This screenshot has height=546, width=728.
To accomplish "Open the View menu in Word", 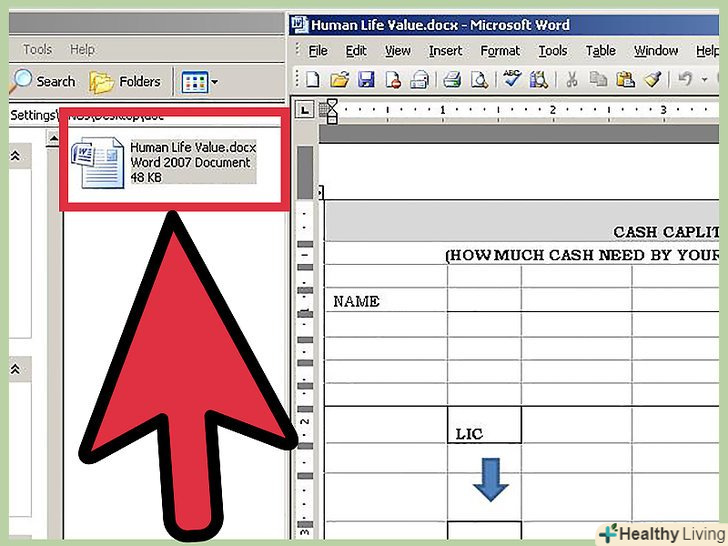I will [397, 51].
